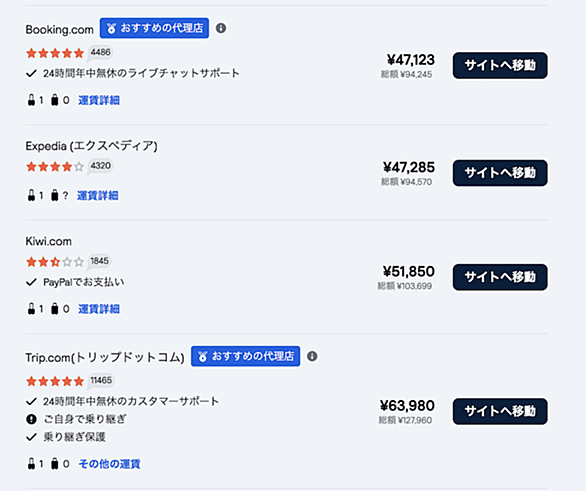
Task: Click Expedia checked baggage icon
Action: point(55,195)
